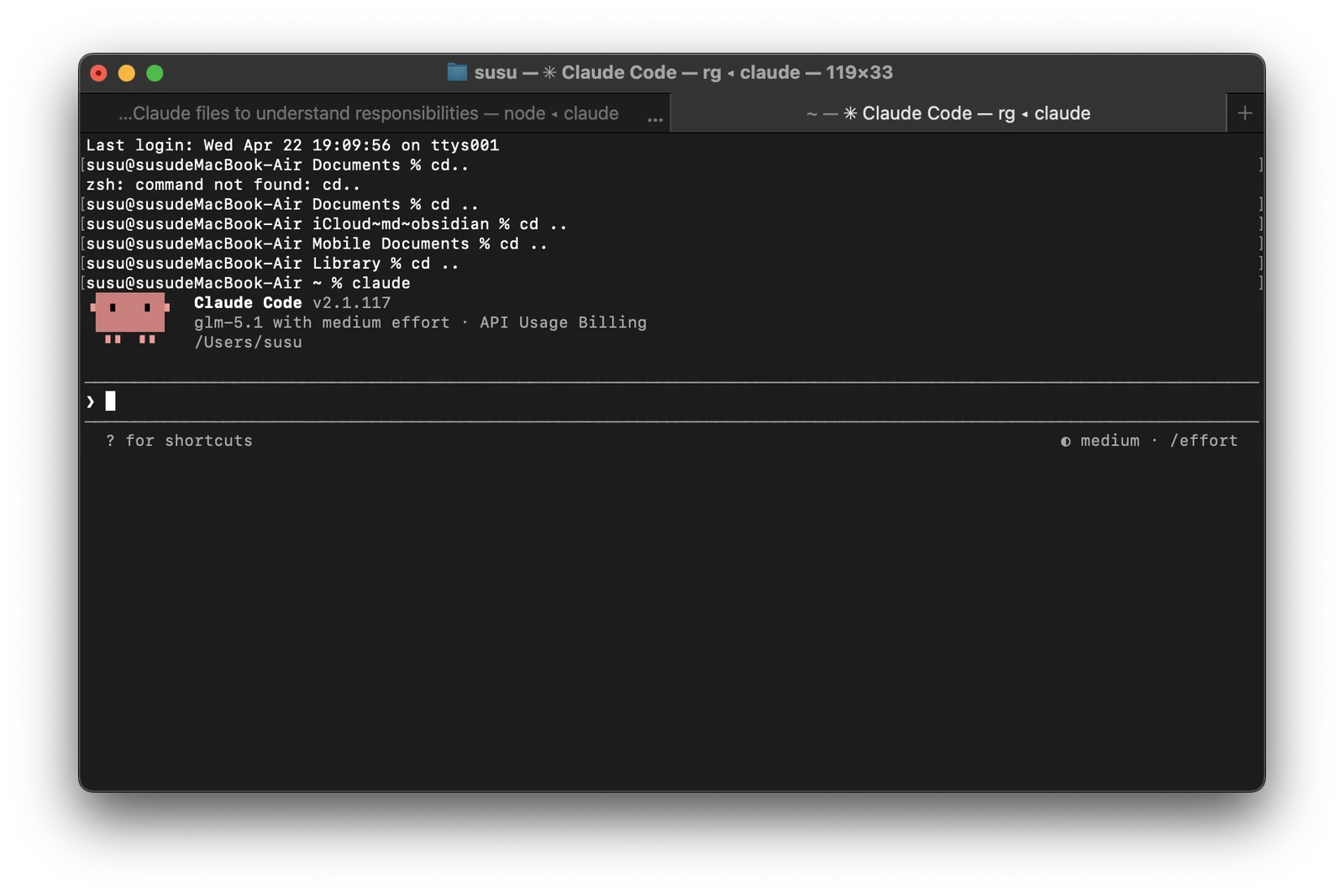Click the pink Claude Code mascot logo
Viewport: 1344px width, 896px height.
coord(130,318)
